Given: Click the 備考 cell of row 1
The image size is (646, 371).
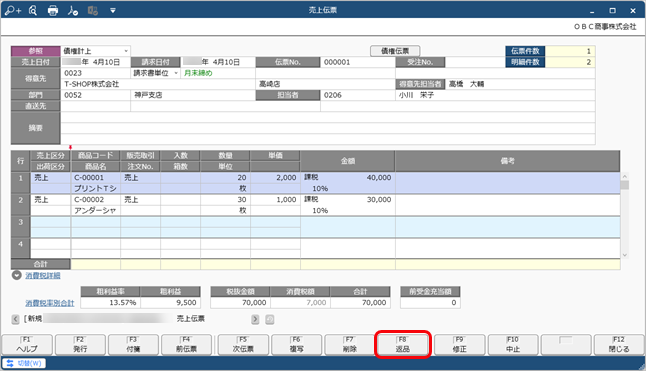Looking at the screenshot, I should (x=508, y=183).
